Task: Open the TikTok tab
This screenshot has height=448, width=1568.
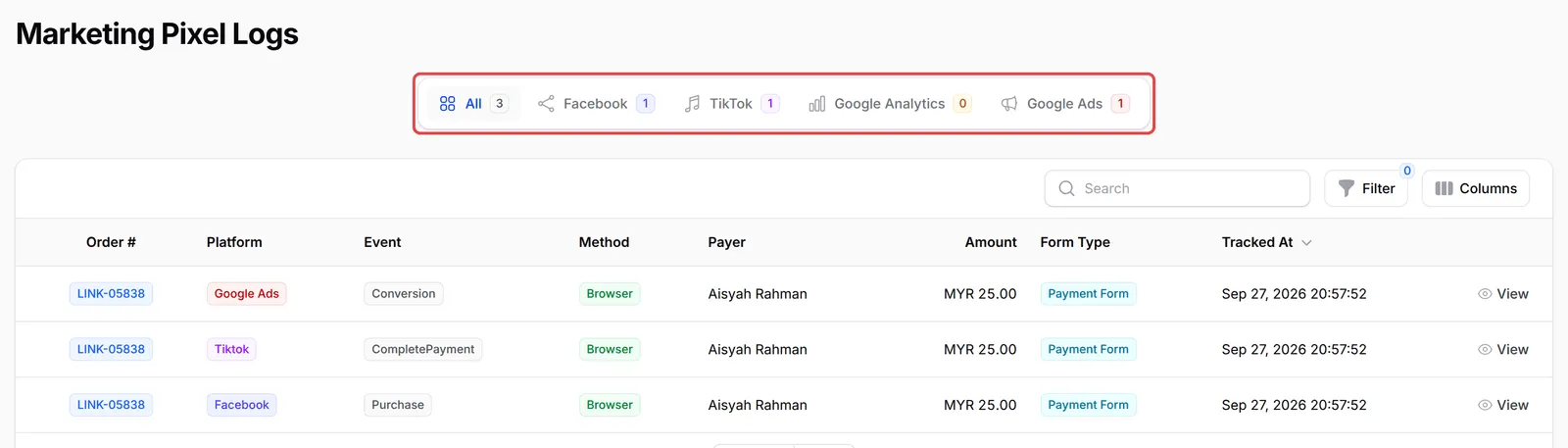Action: [x=731, y=104]
